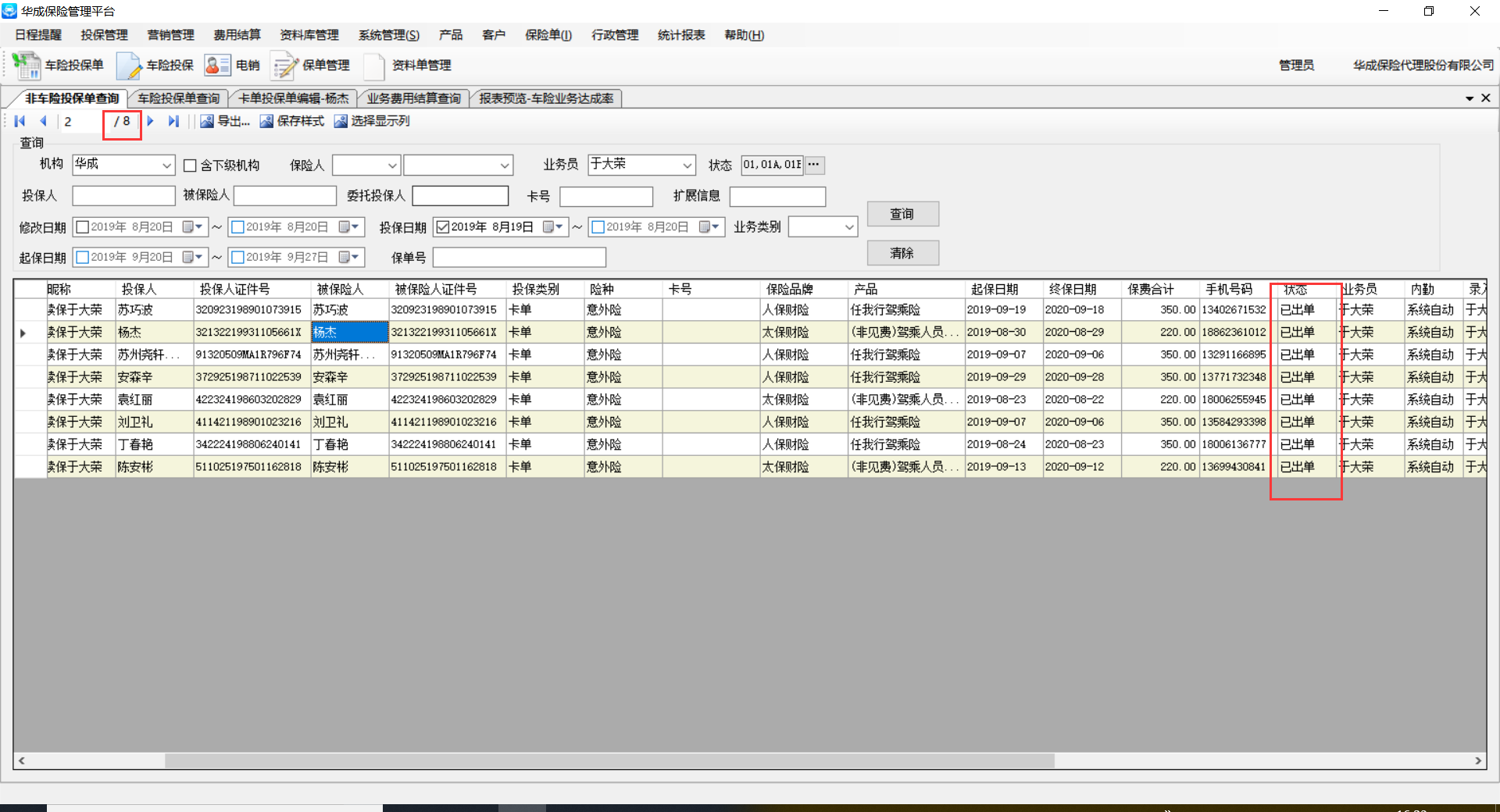
Task: Open 保单管理 from the toolbar
Action: click(x=284, y=66)
